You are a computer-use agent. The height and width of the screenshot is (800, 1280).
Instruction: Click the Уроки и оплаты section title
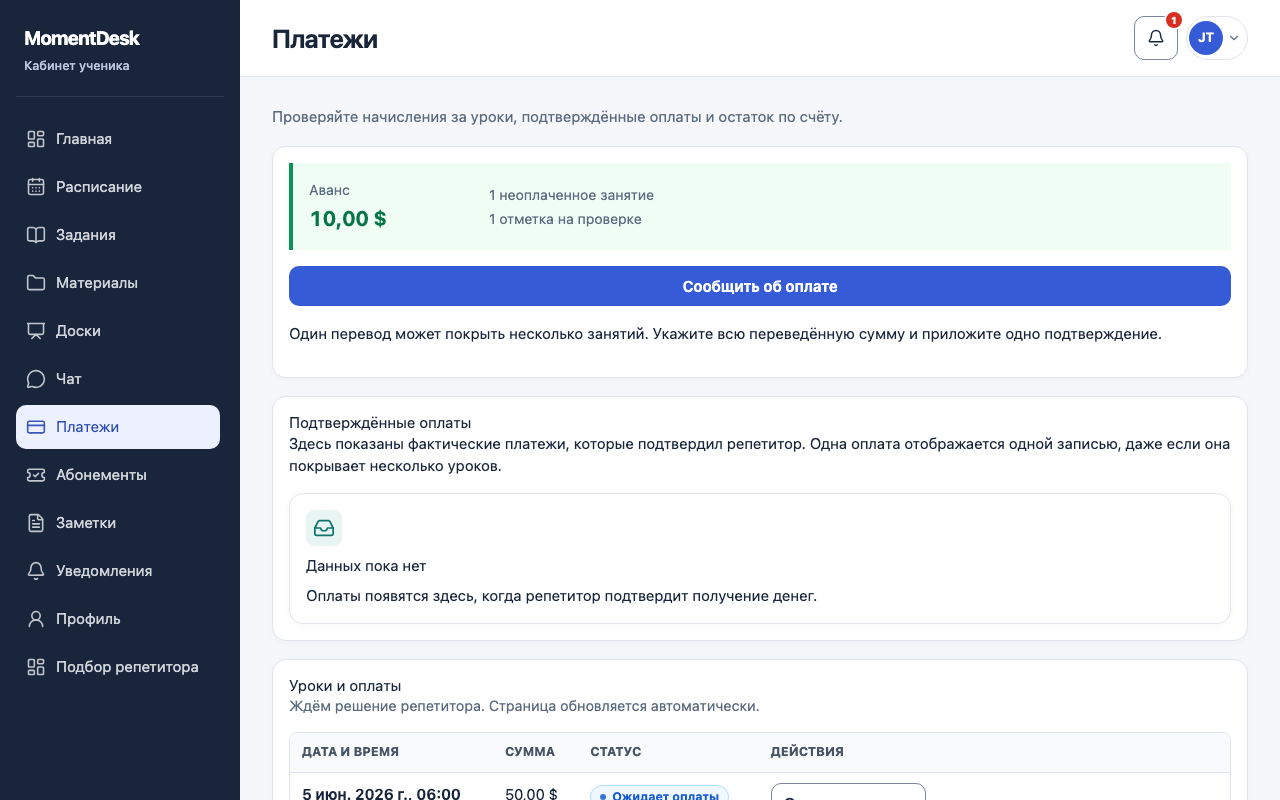345,686
